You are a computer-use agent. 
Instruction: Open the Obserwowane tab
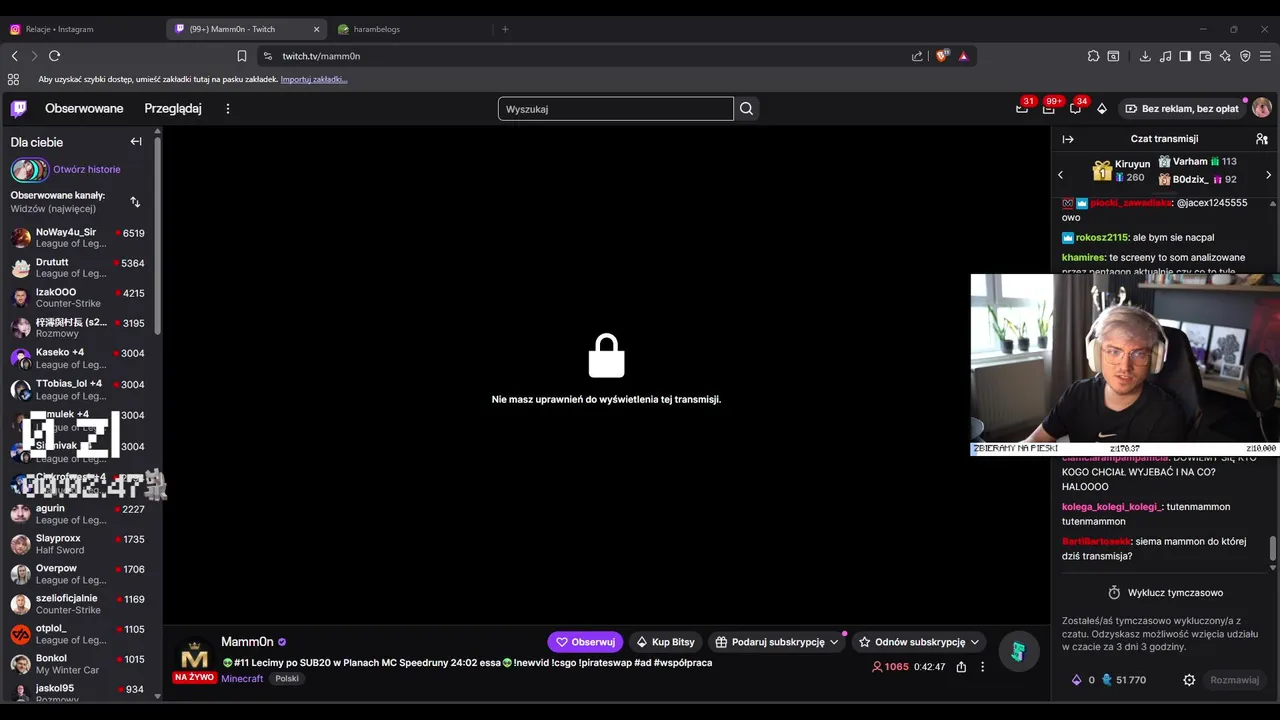84,109
